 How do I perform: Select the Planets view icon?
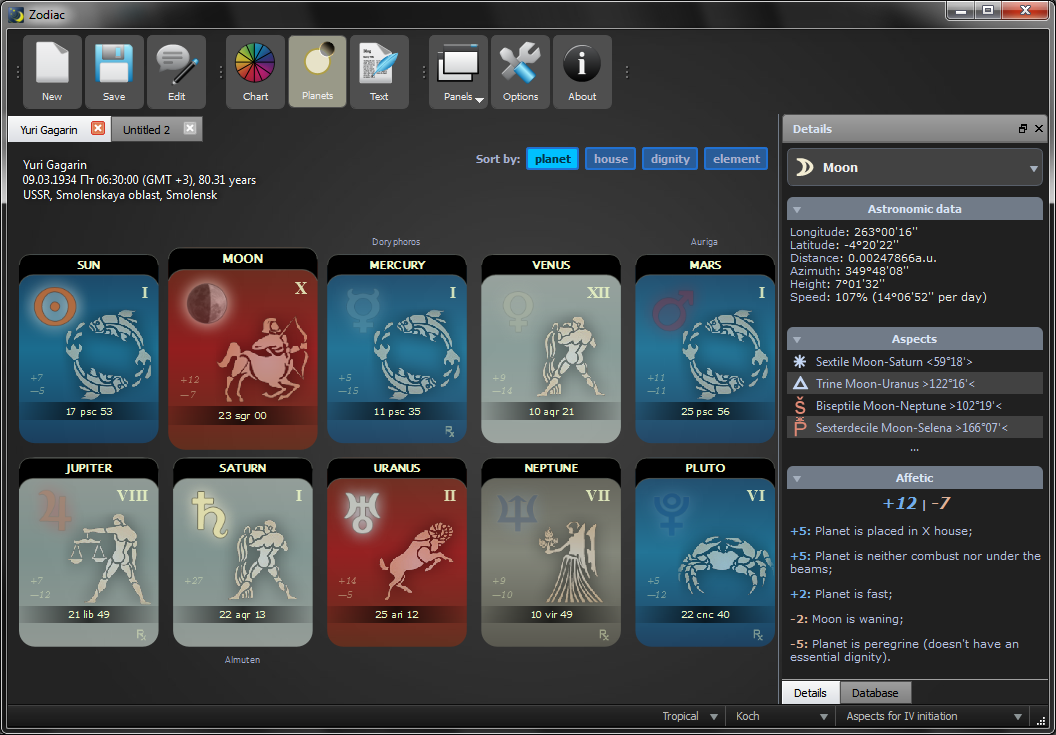(317, 71)
